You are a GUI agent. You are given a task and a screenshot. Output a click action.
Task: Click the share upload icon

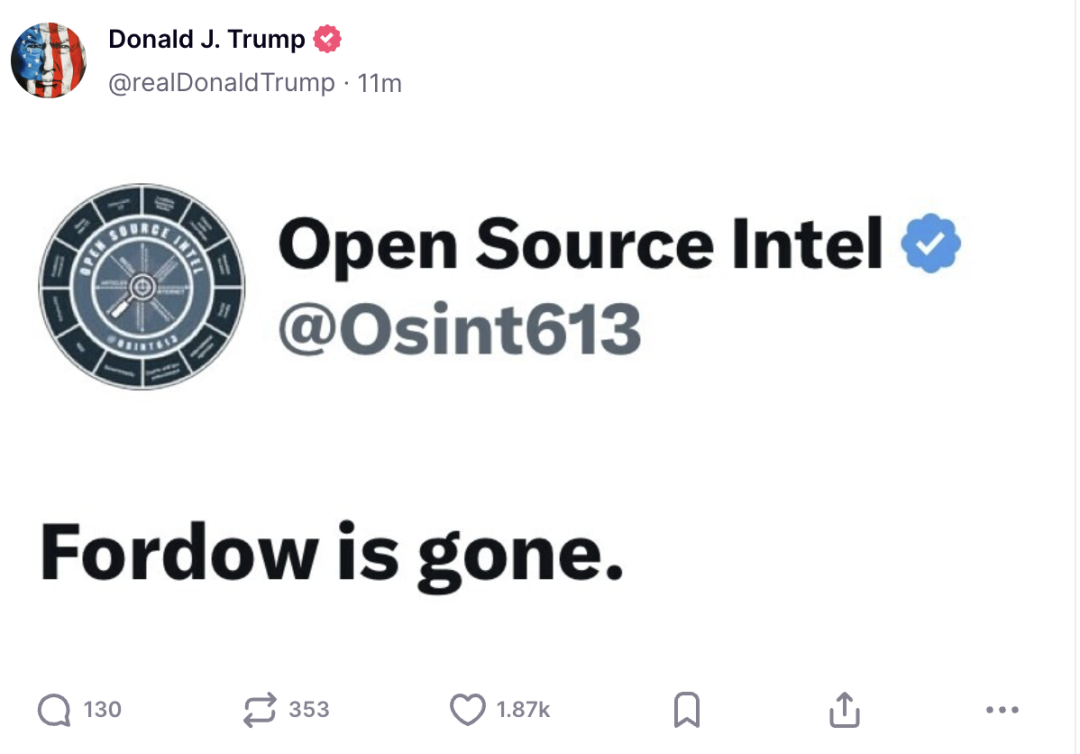tap(844, 710)
